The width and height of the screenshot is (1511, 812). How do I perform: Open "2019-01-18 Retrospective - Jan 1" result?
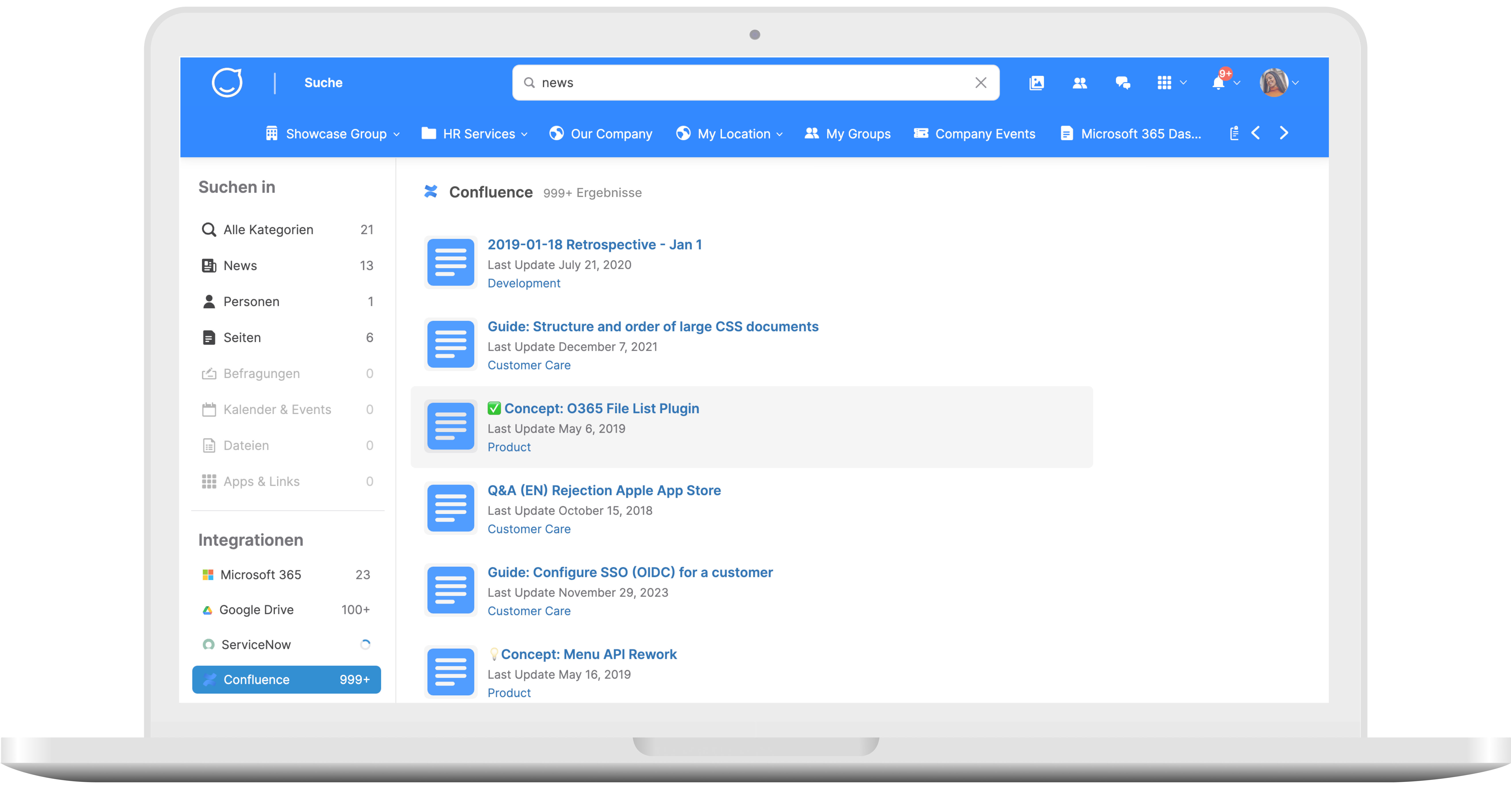594,244
